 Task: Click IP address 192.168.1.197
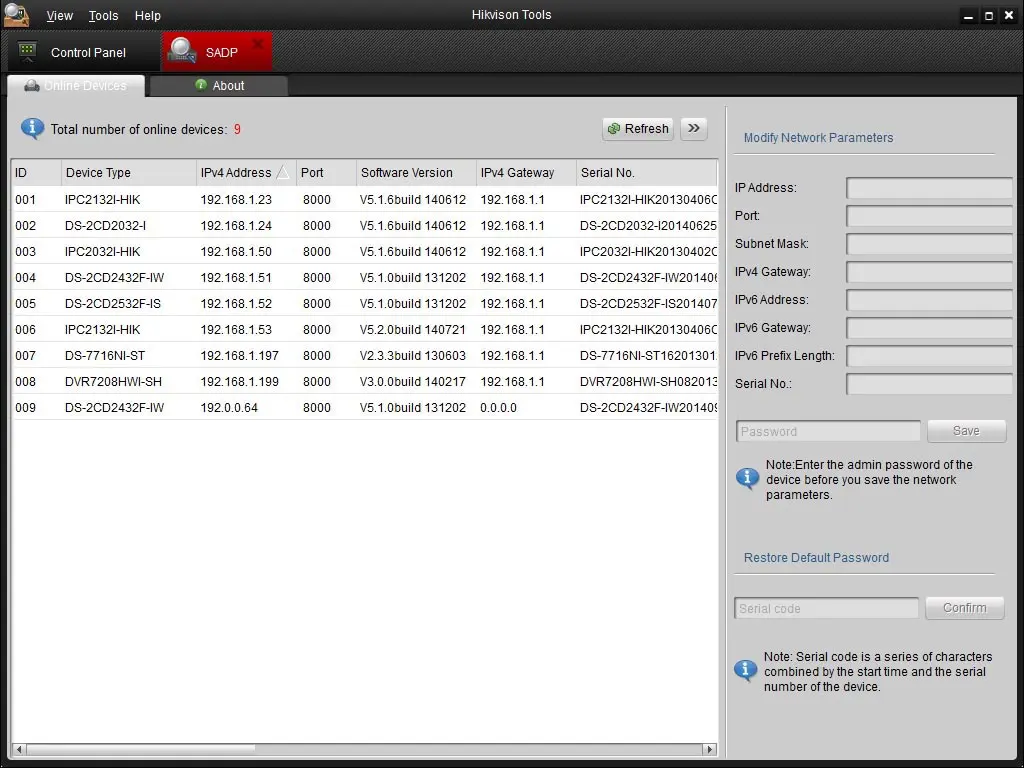tap(240, 356)
